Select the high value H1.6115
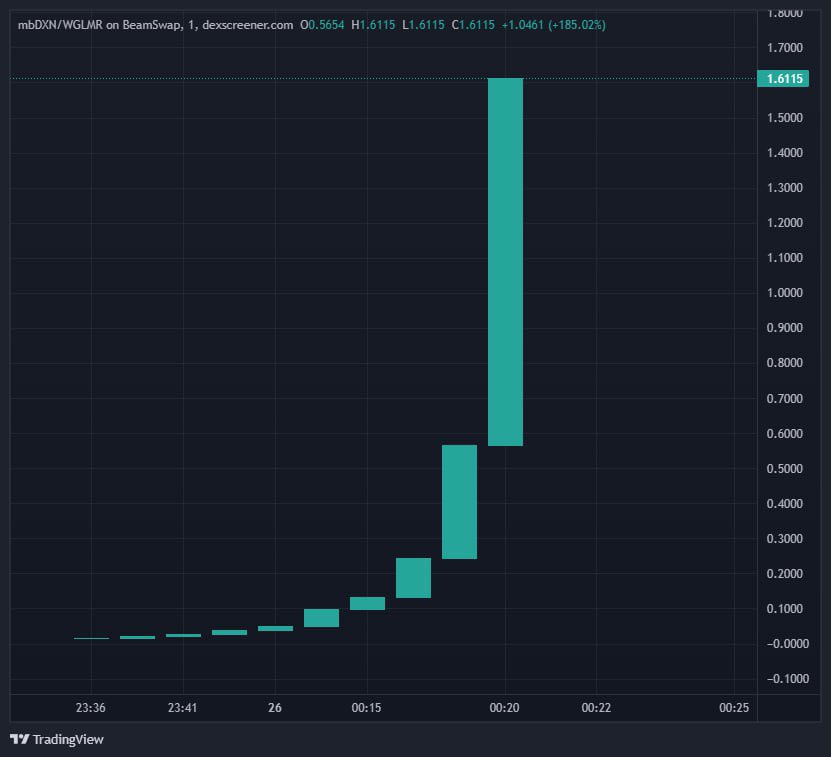The width and height of the screenshot is (831, 757). coord(373,25)
